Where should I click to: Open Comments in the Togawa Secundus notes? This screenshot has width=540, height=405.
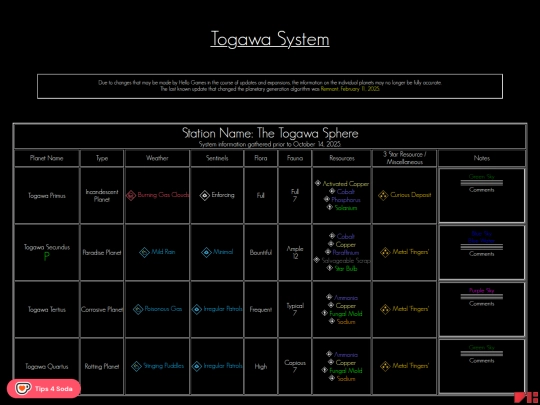[x=481, y=254]
